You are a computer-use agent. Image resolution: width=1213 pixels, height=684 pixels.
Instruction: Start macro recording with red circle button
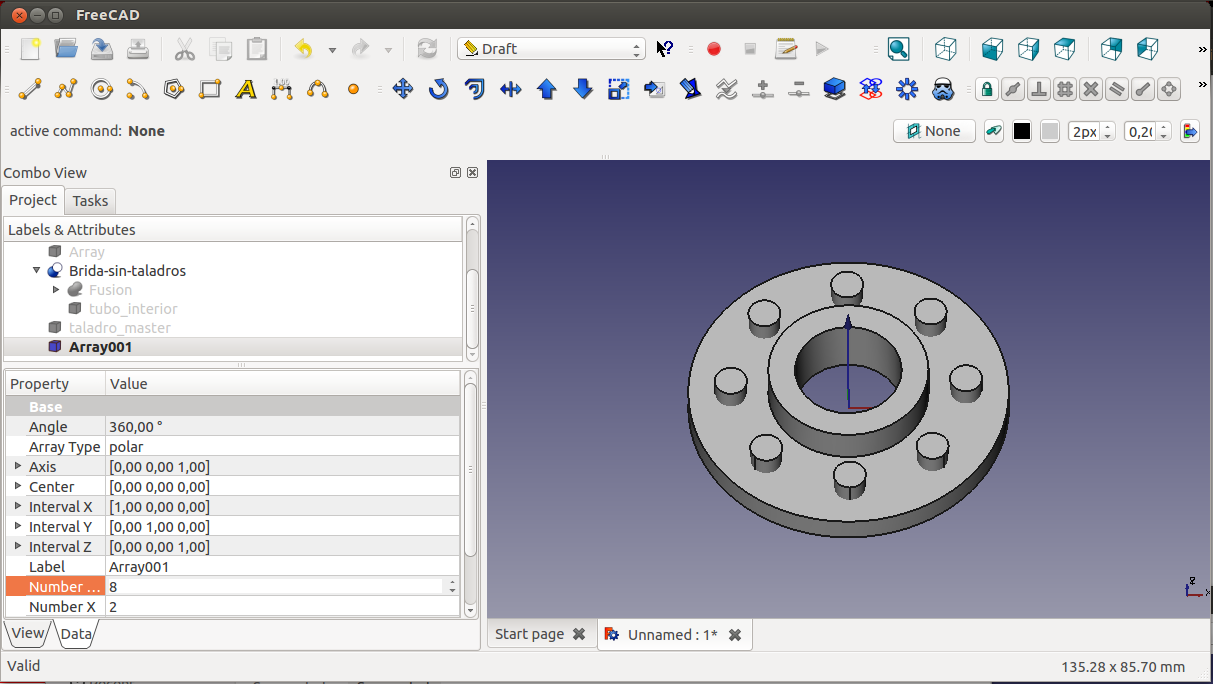714,48
